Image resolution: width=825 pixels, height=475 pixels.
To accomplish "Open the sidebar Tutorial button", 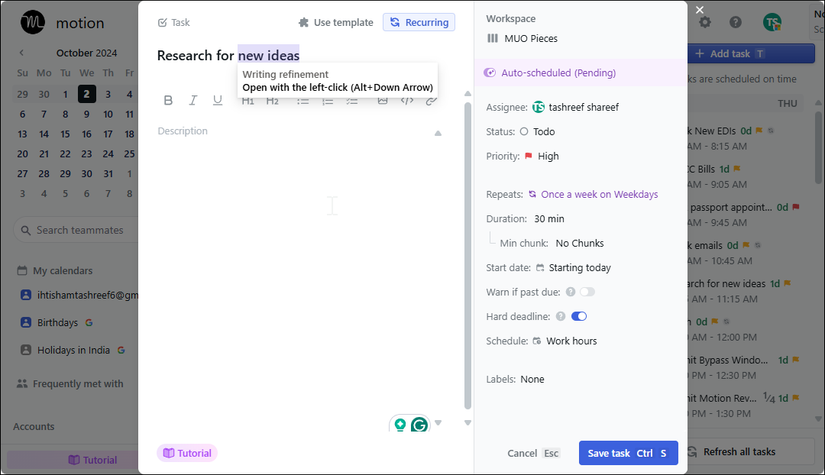I will point(93,460).
